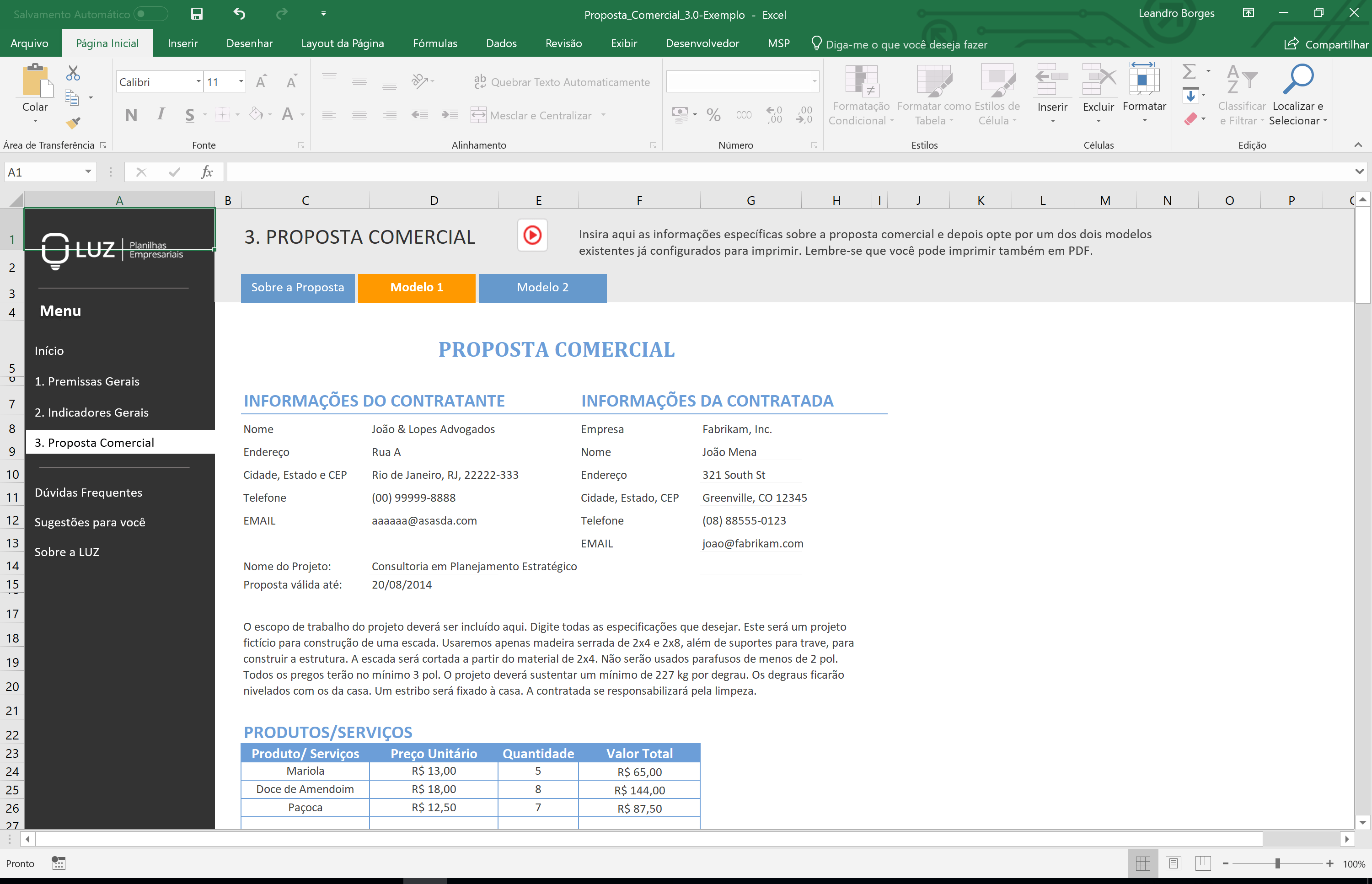Click the Save disk icon

(196, 14)
